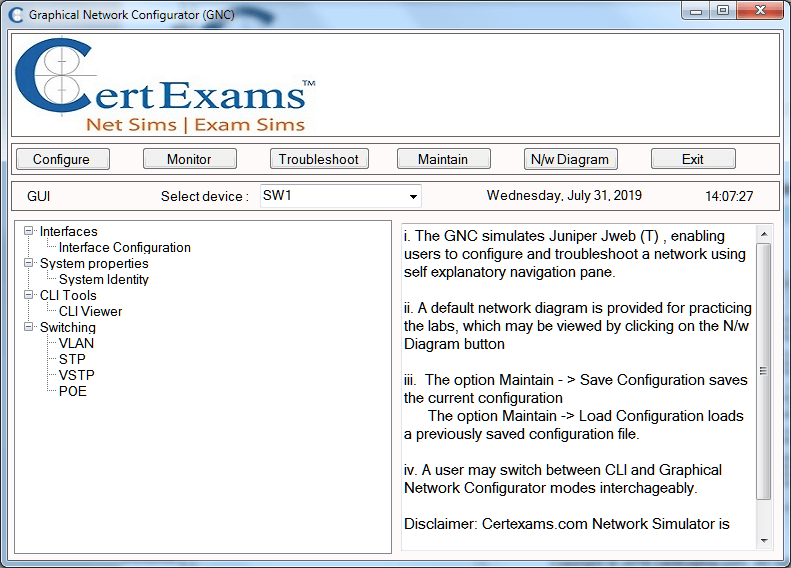Collapse the System properties node
The image size is (791, 568).
point(29,263)
